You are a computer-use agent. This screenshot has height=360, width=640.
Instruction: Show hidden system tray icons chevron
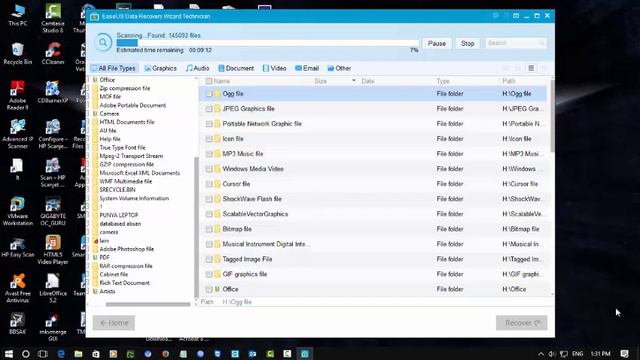(x=541, y=354)
